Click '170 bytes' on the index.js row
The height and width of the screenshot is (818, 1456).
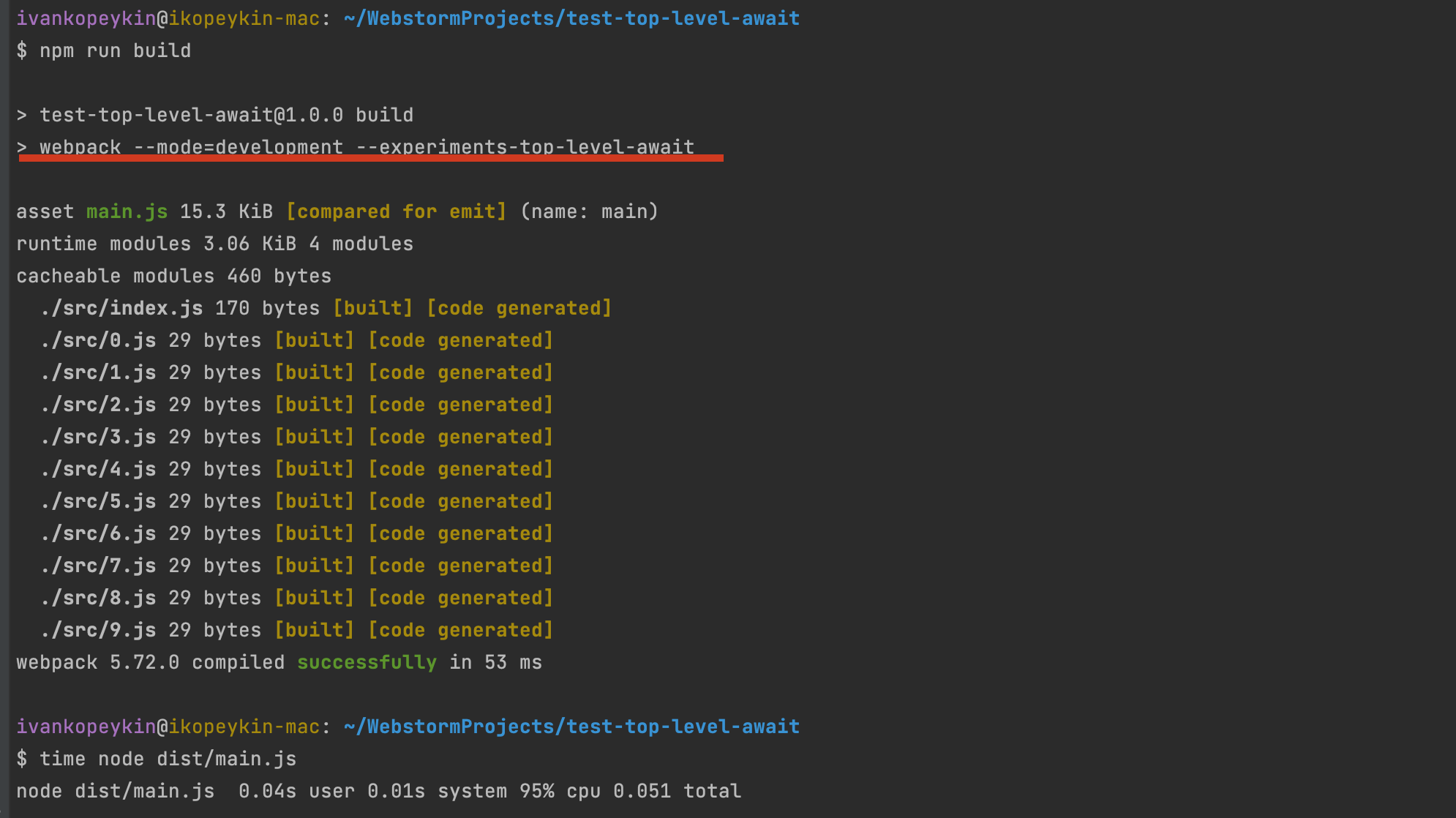pos(267,308)
